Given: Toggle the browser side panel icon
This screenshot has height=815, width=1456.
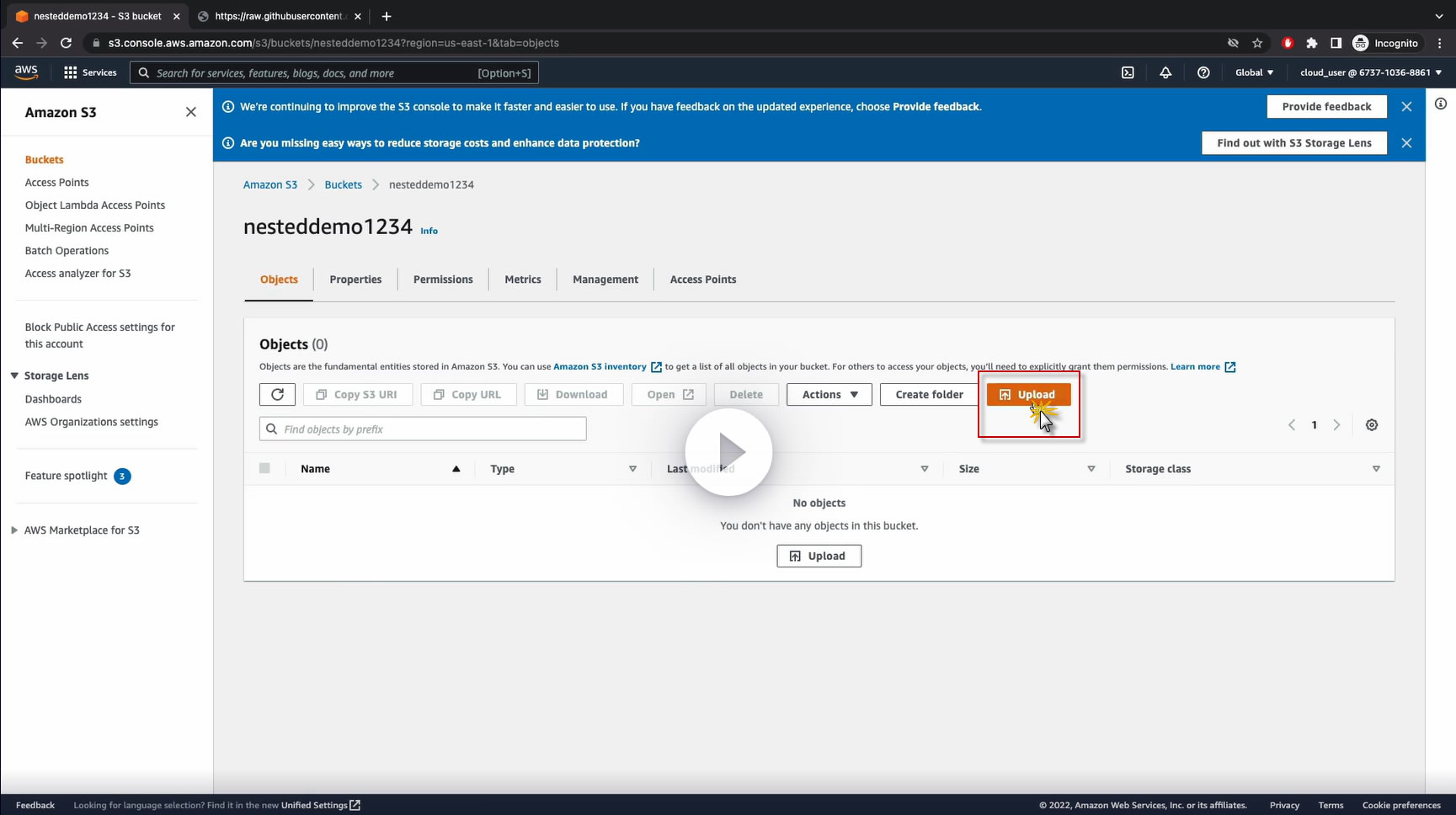Looking at the screenshot, I should click(1336, 43).
